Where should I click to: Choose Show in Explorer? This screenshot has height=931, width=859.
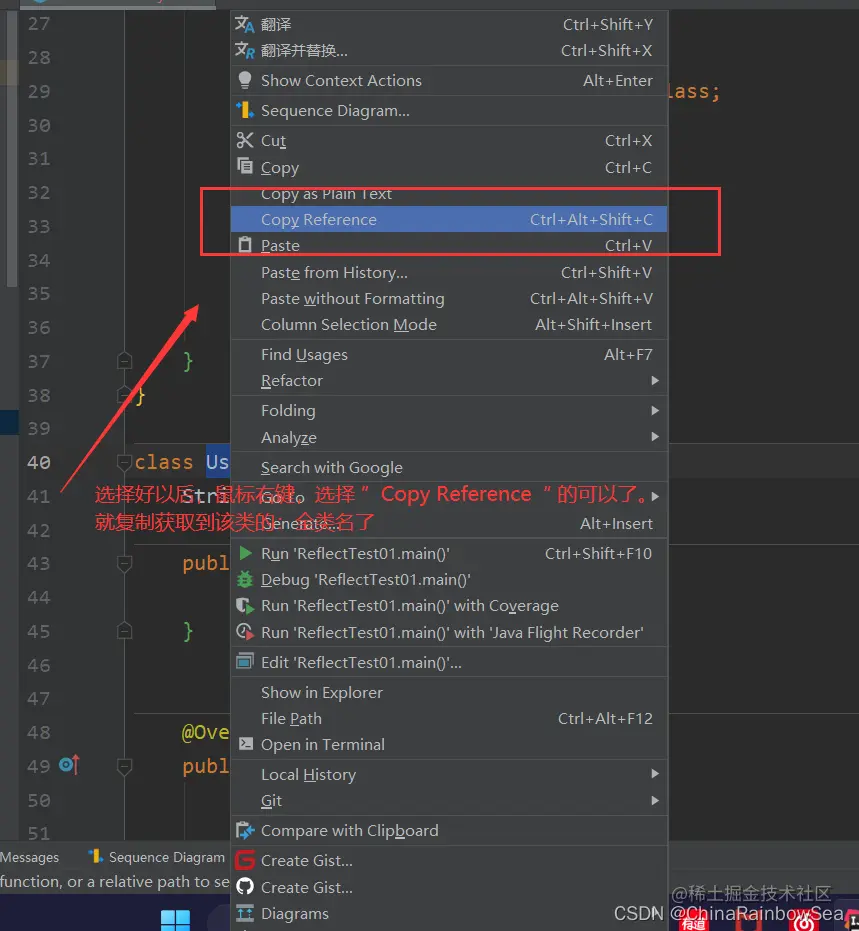[x=449, y=692]
